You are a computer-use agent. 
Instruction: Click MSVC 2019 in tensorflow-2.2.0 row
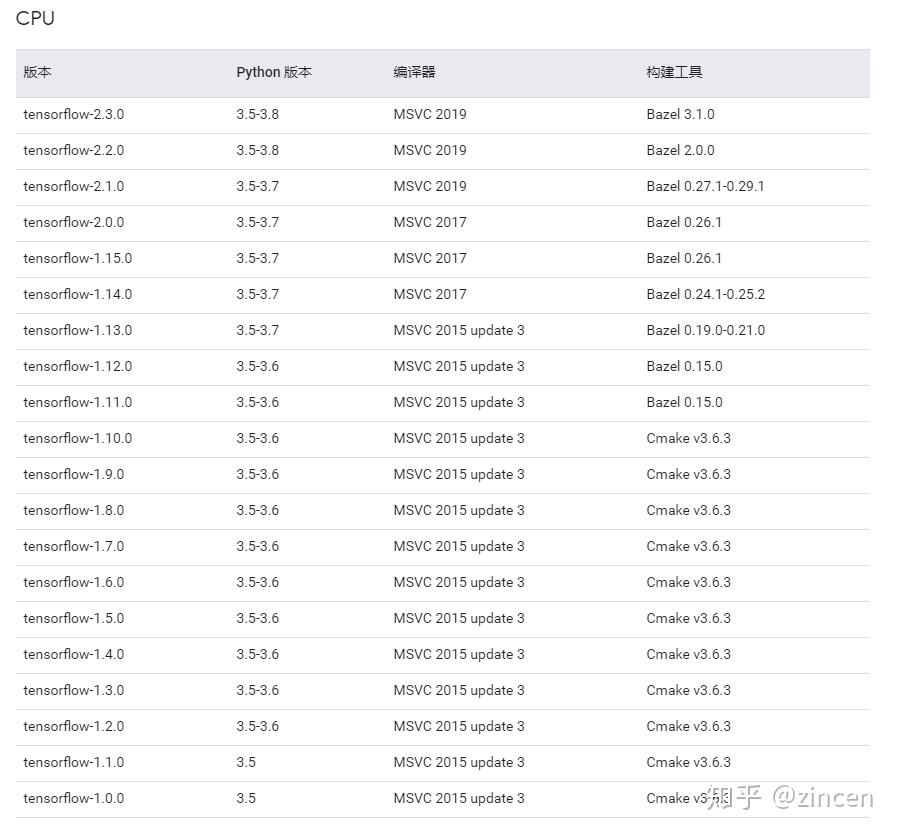430,150
